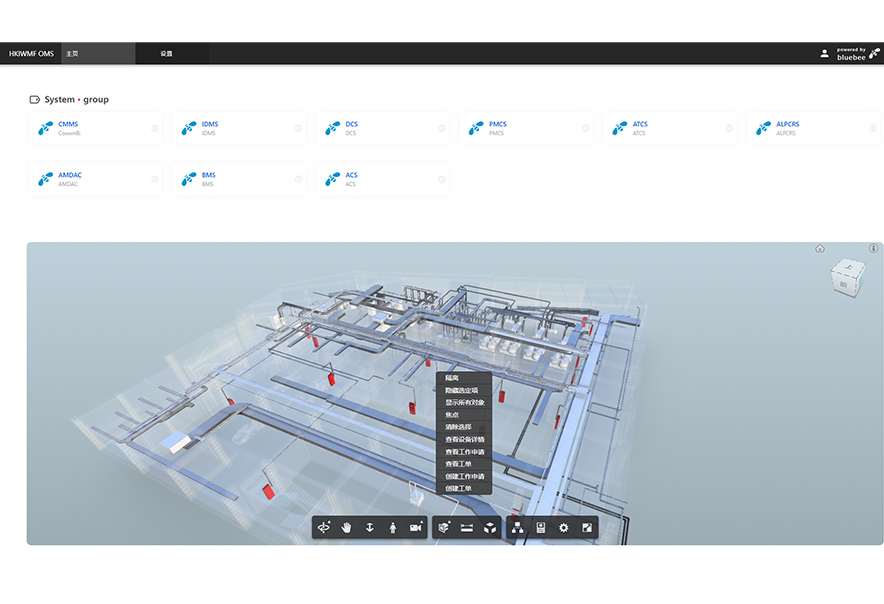Open the Section analysis tool

[x=443, y=528]
